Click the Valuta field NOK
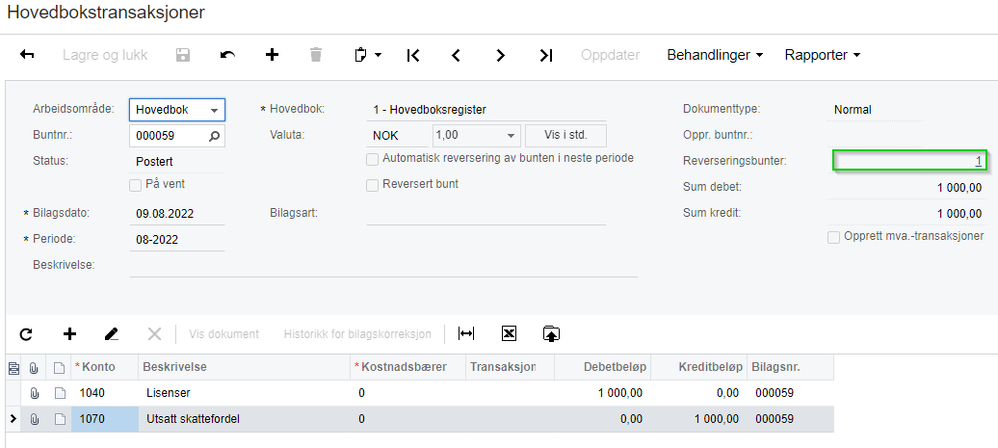Image resolution: width=998 pixels, height=448 pixels. (x=398, y=136)
